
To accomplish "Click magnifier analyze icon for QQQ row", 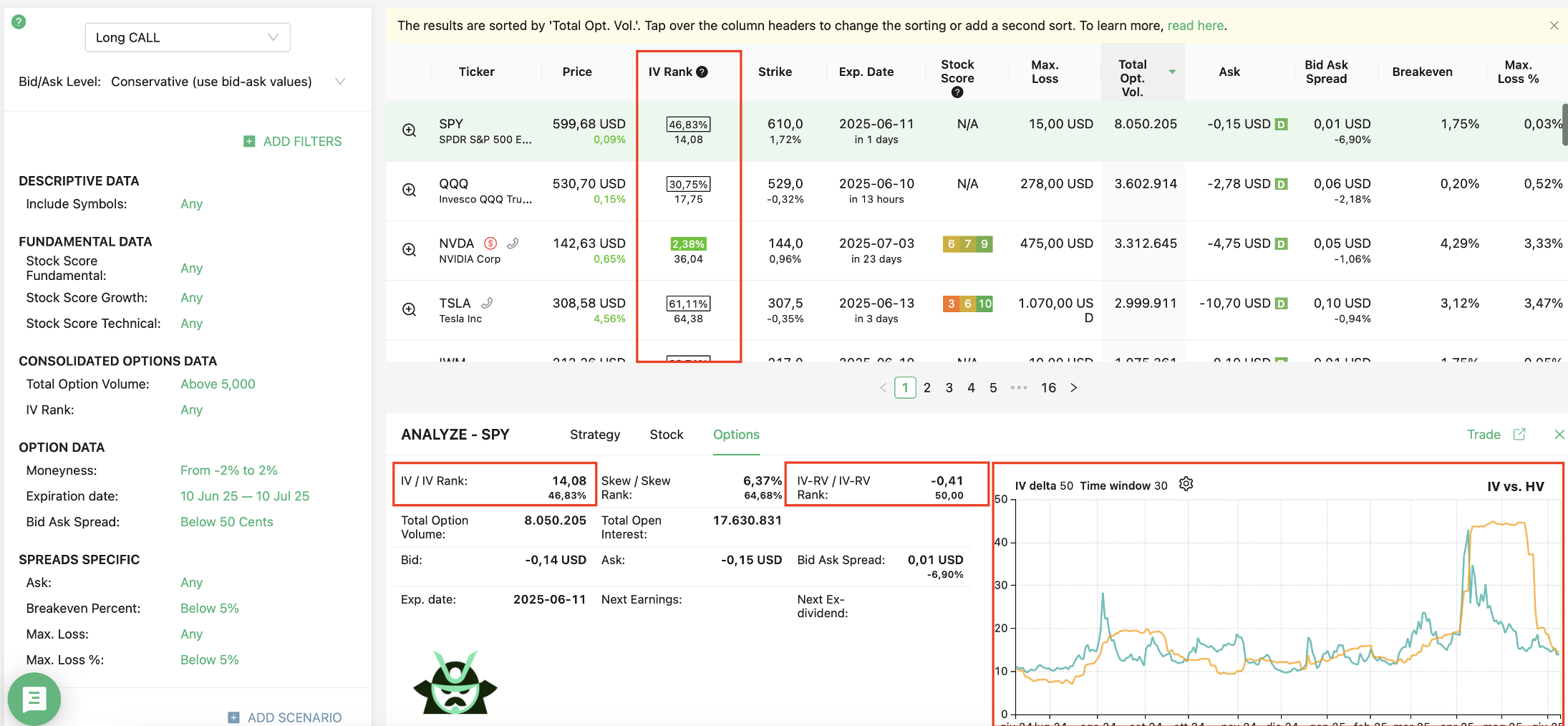I will point(409,190).
